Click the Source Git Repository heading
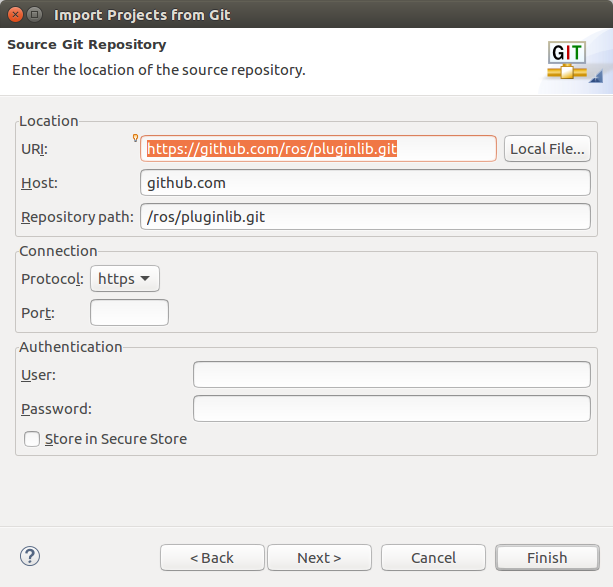This screenshot has height=587, width=613. (87, 45)
